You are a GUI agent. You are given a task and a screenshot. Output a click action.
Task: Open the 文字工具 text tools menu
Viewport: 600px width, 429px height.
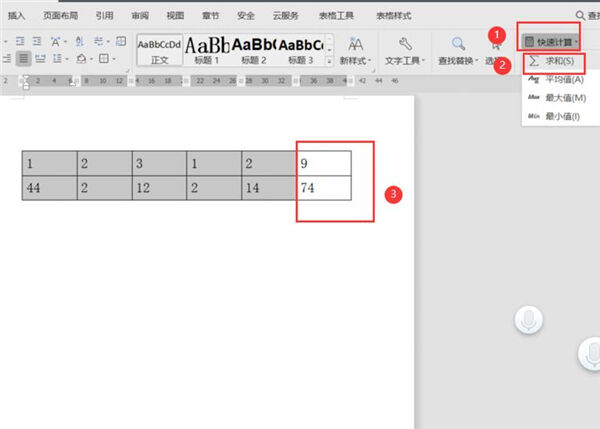[405, 51]
